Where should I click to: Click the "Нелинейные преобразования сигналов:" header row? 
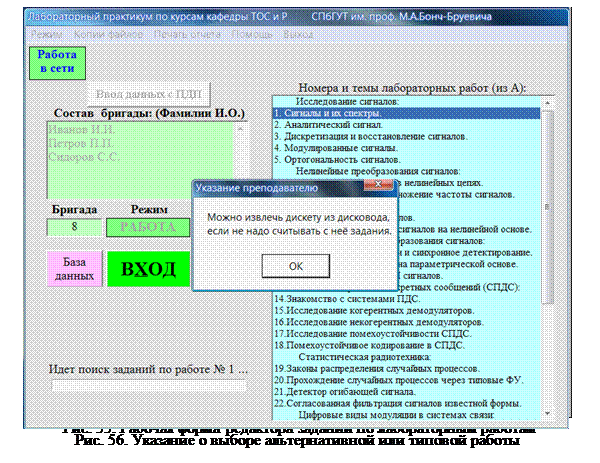point(406,171)
